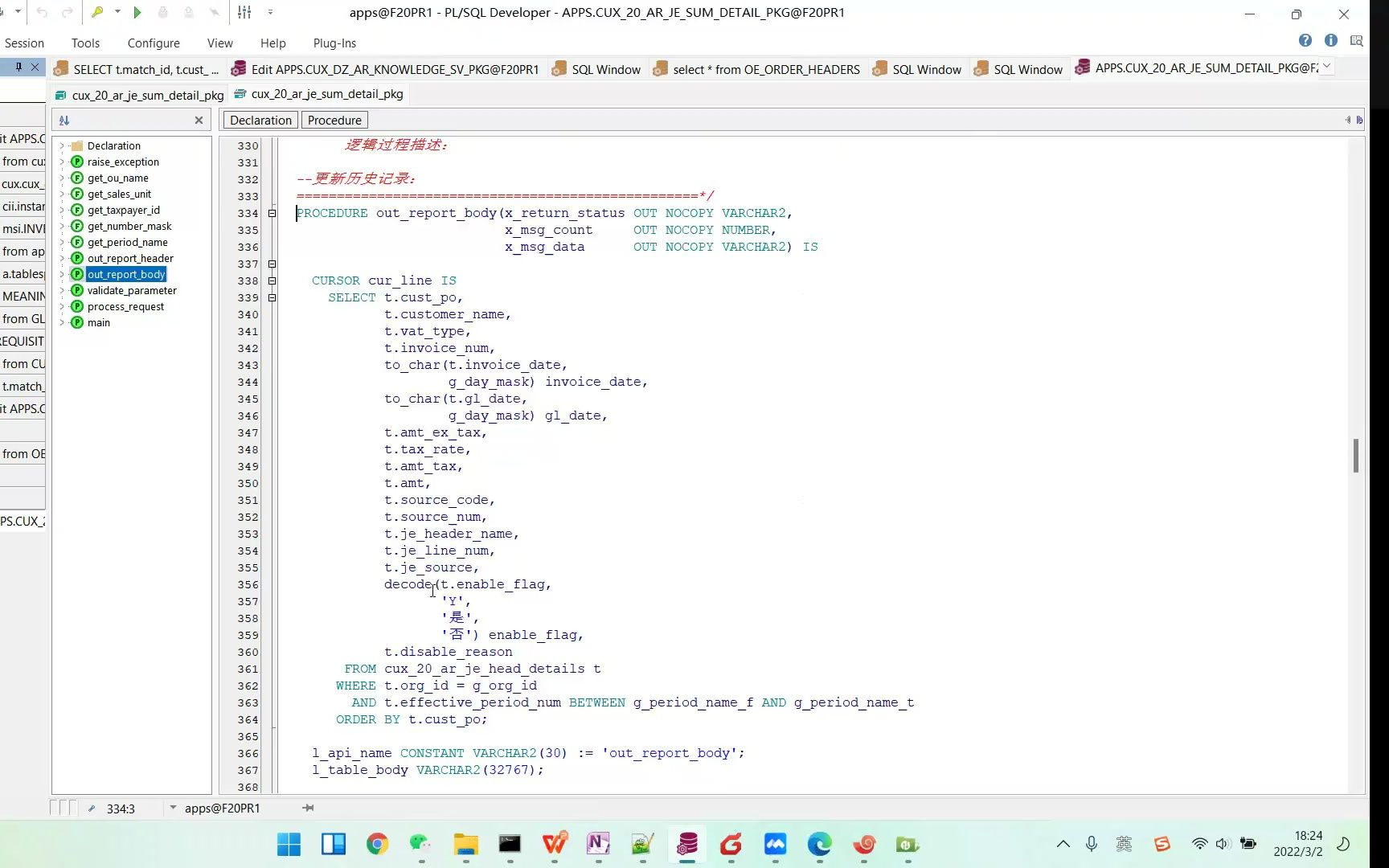The width and height of the screenshot is (1389, 868).
Task: Pin the left window list panel
Action: point(18,67)
